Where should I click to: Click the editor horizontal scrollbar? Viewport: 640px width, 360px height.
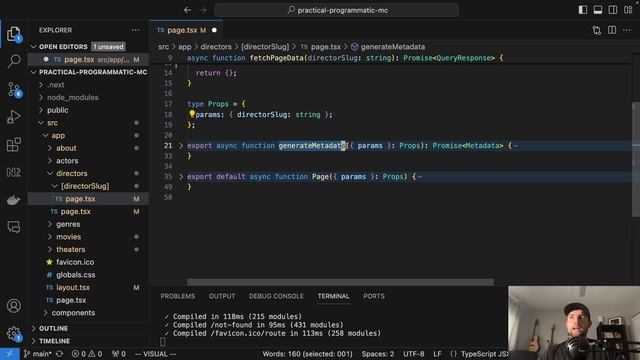340,282
